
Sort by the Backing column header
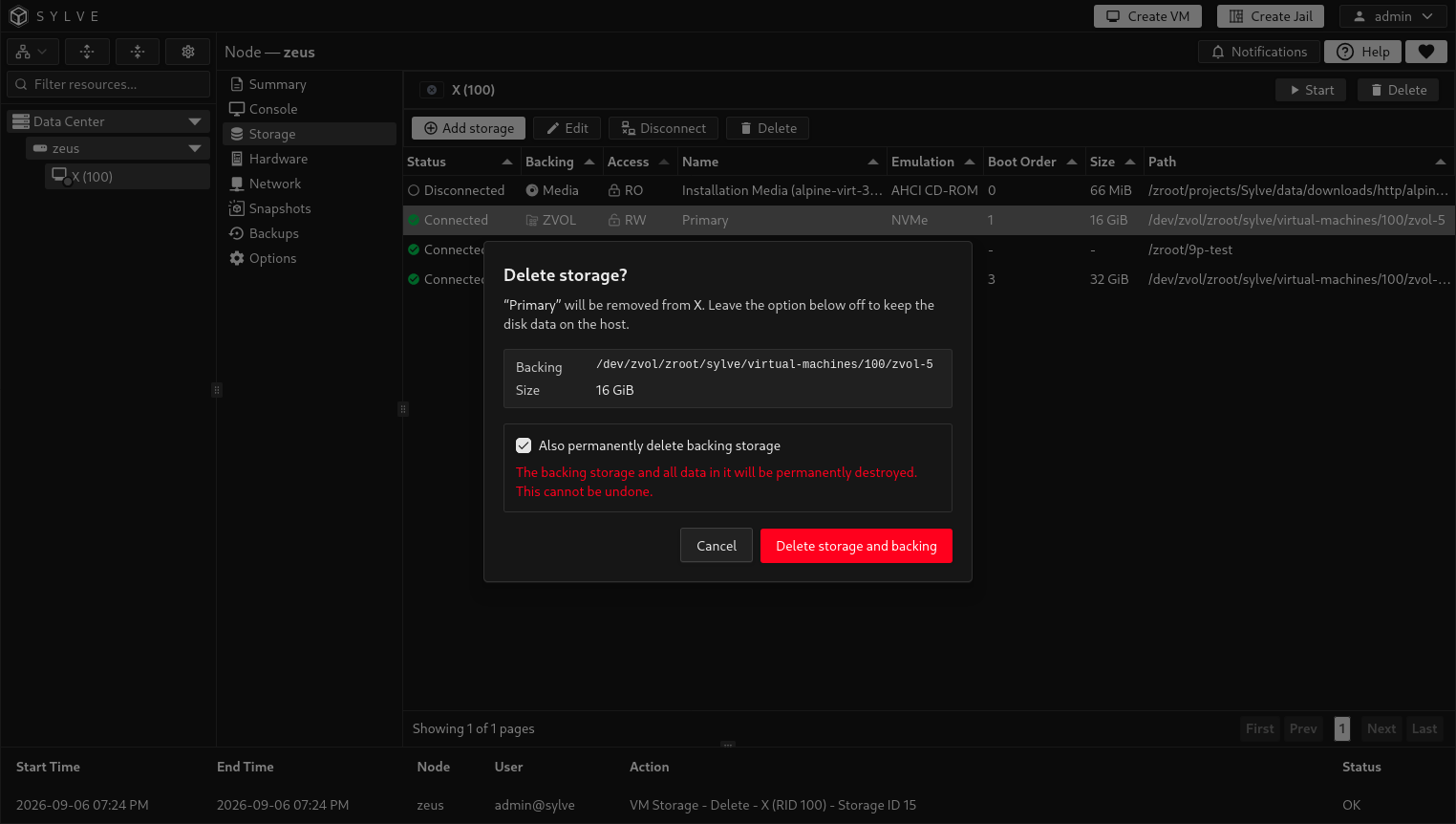click(561, 162)
